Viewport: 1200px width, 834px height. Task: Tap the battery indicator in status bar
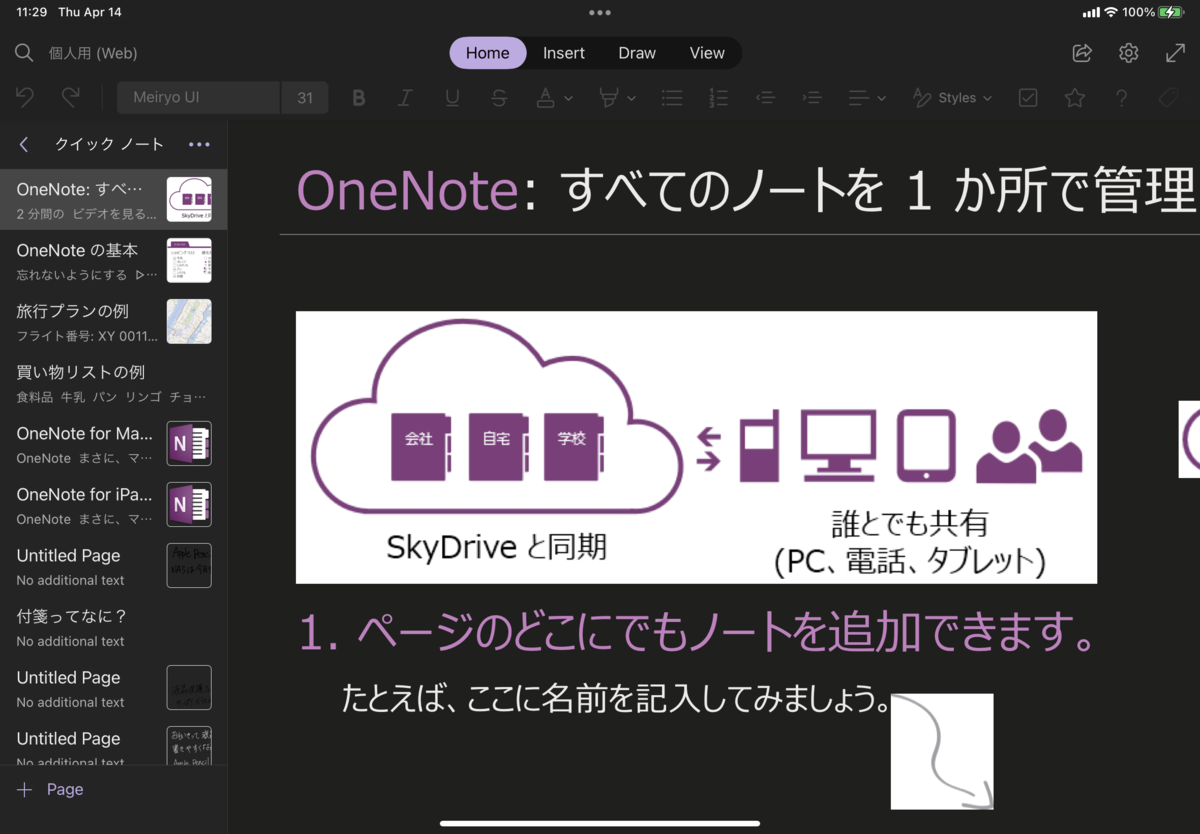pos(1171,12)
